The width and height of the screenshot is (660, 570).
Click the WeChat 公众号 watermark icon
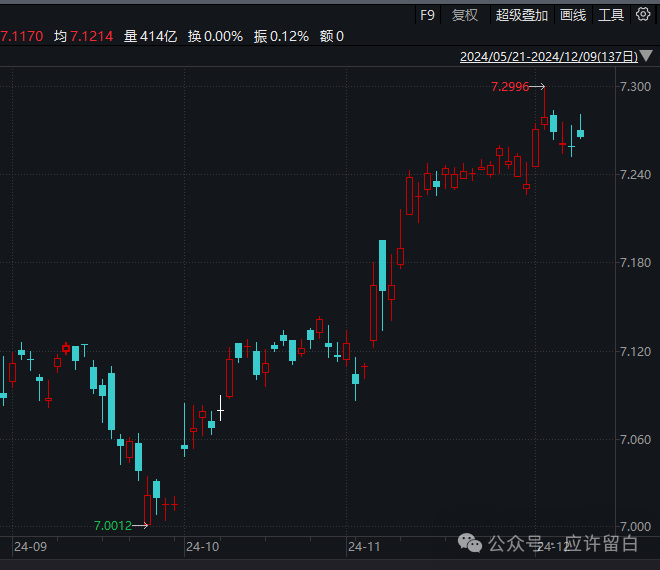pyautogui.click(x=470, y=543)
